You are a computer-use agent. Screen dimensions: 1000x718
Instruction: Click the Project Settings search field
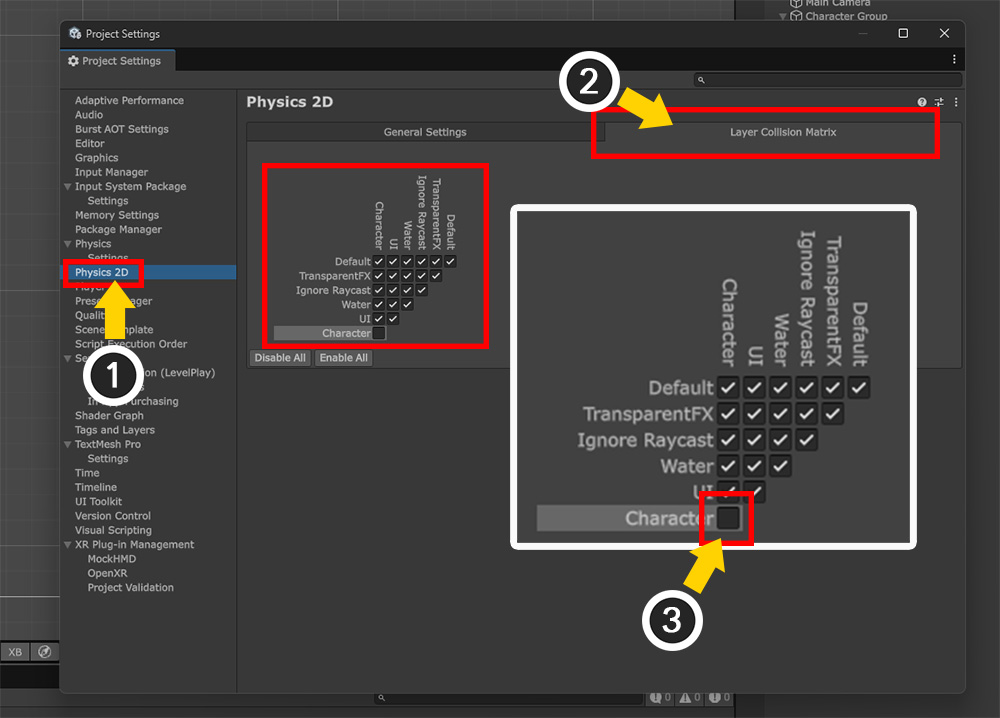click(830, 80)
